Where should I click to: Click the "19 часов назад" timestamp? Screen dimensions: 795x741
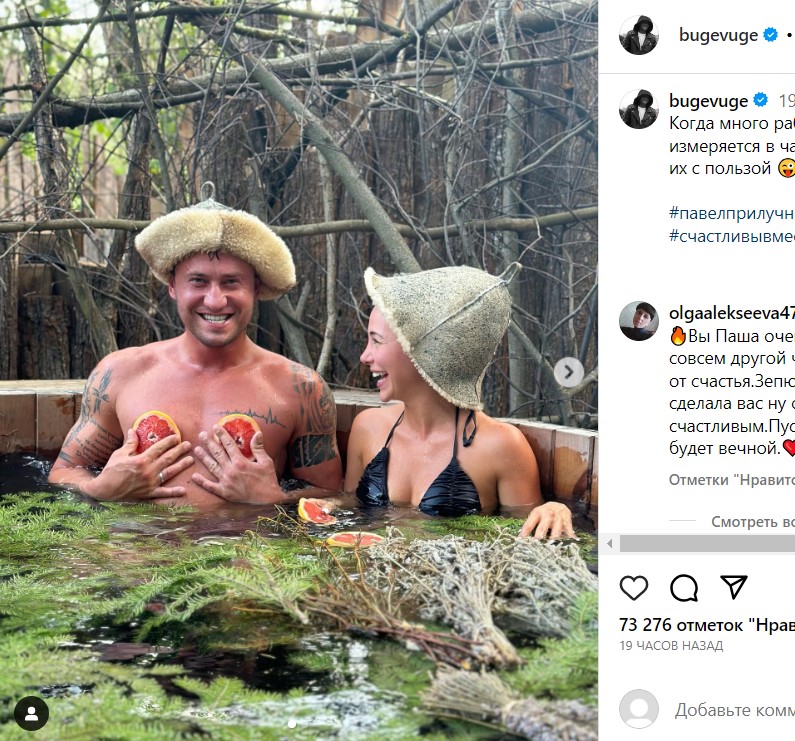point(671,646)
